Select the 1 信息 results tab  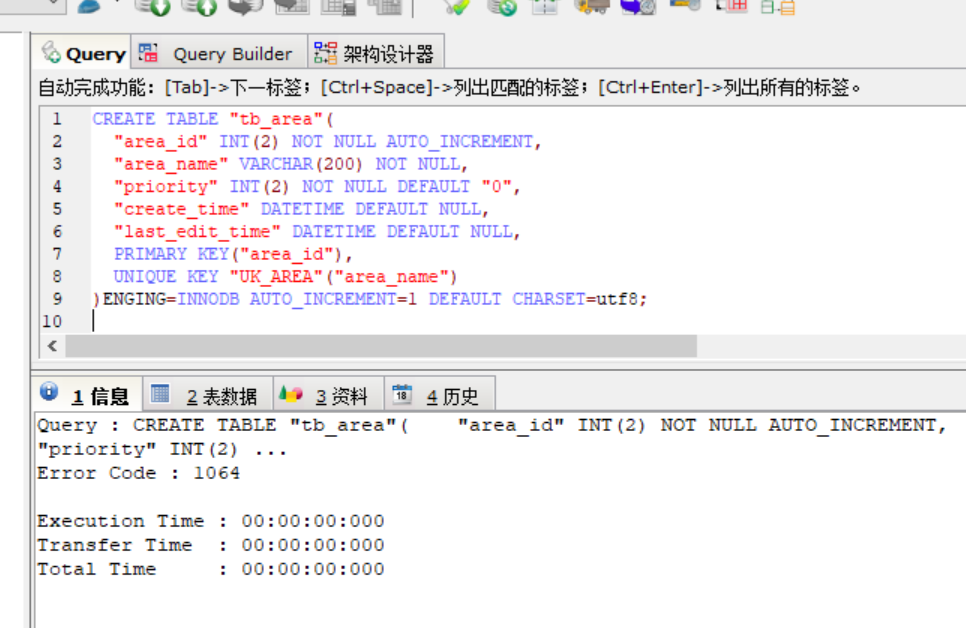tap(86, 395)
